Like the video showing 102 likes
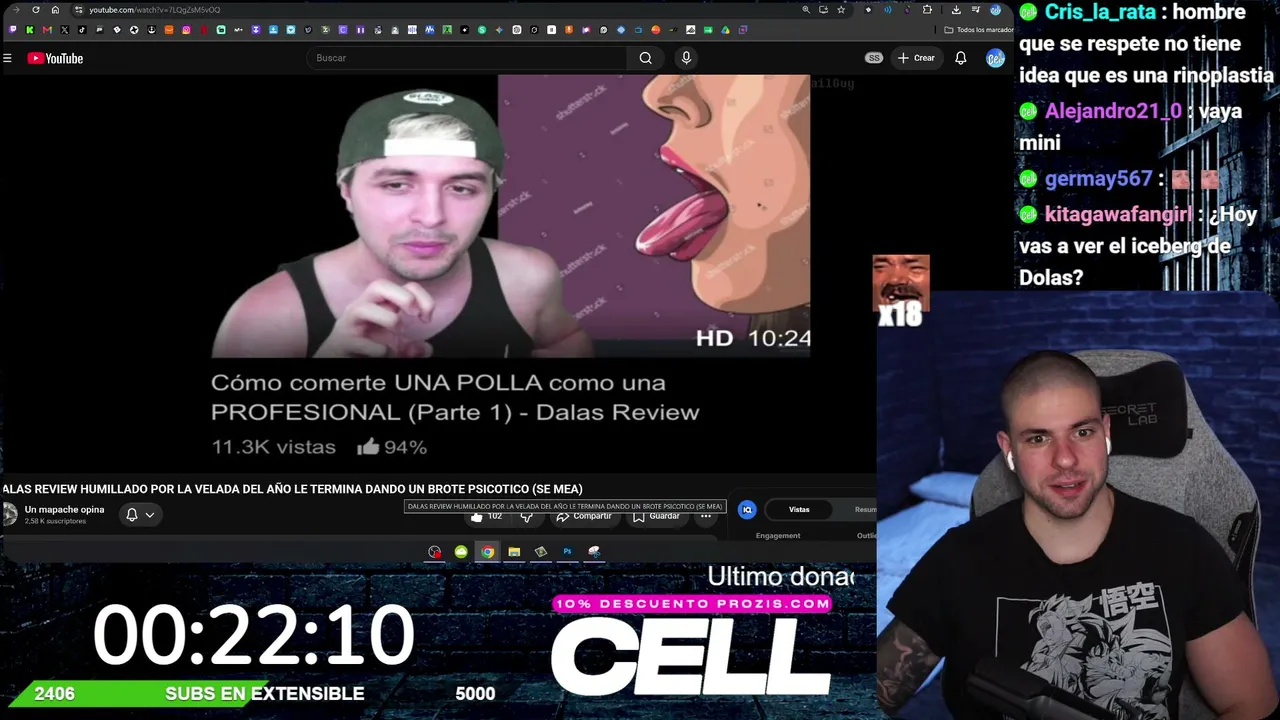This screenshot has height=720, width=1280. click(485, 516)
